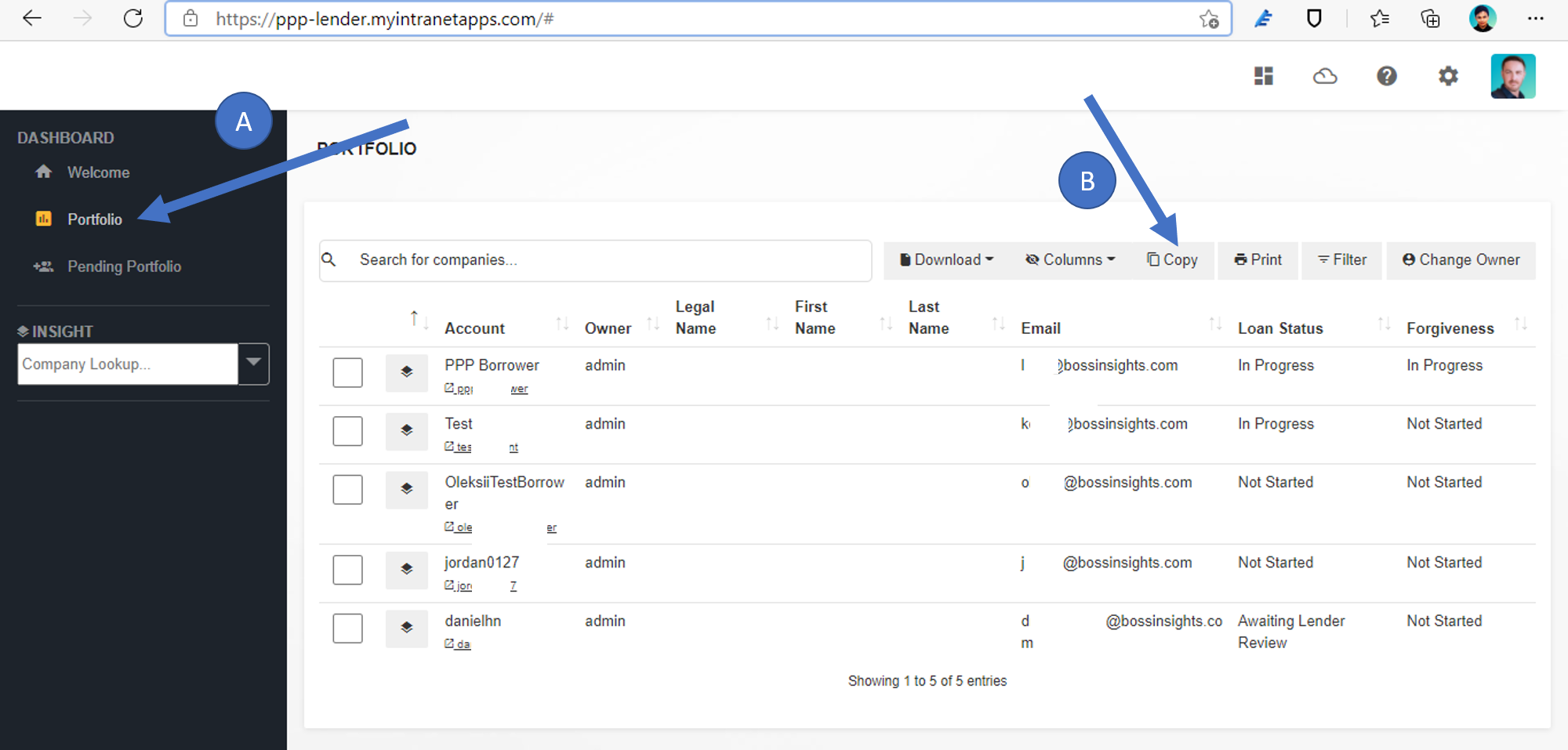Click Change Owner button
The image size is (1568, 750).
(x=1461, y=260)
